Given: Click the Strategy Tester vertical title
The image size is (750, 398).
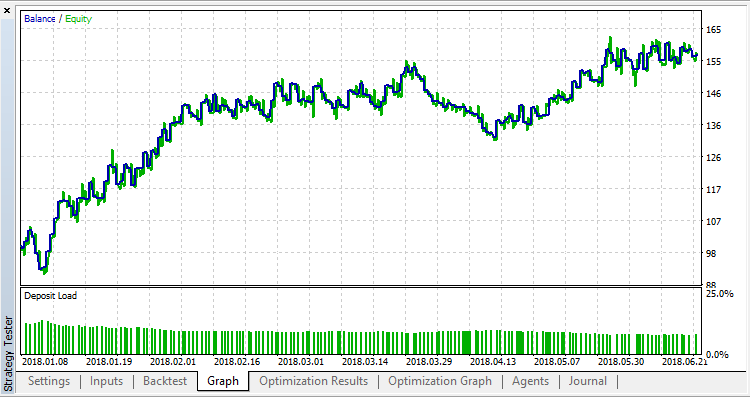Looking at the screenshot, I should coord(8,354).
